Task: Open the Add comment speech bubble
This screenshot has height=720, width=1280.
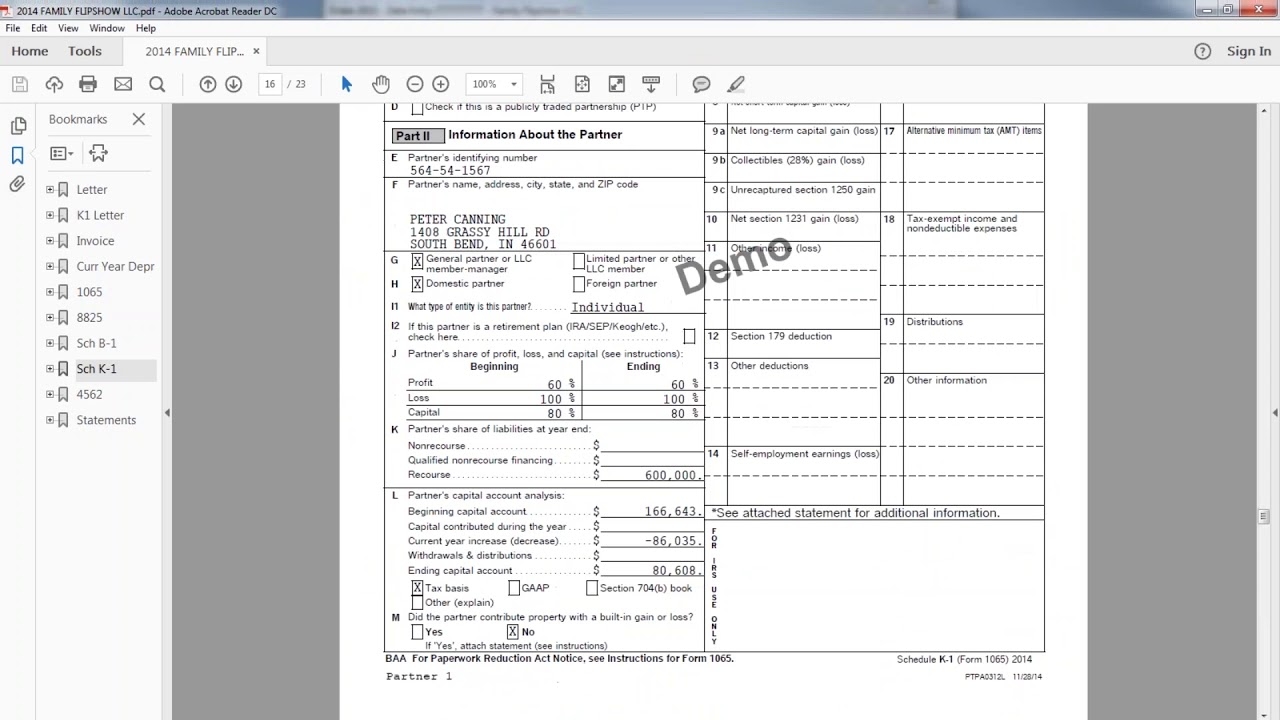Action: point(702,84)
